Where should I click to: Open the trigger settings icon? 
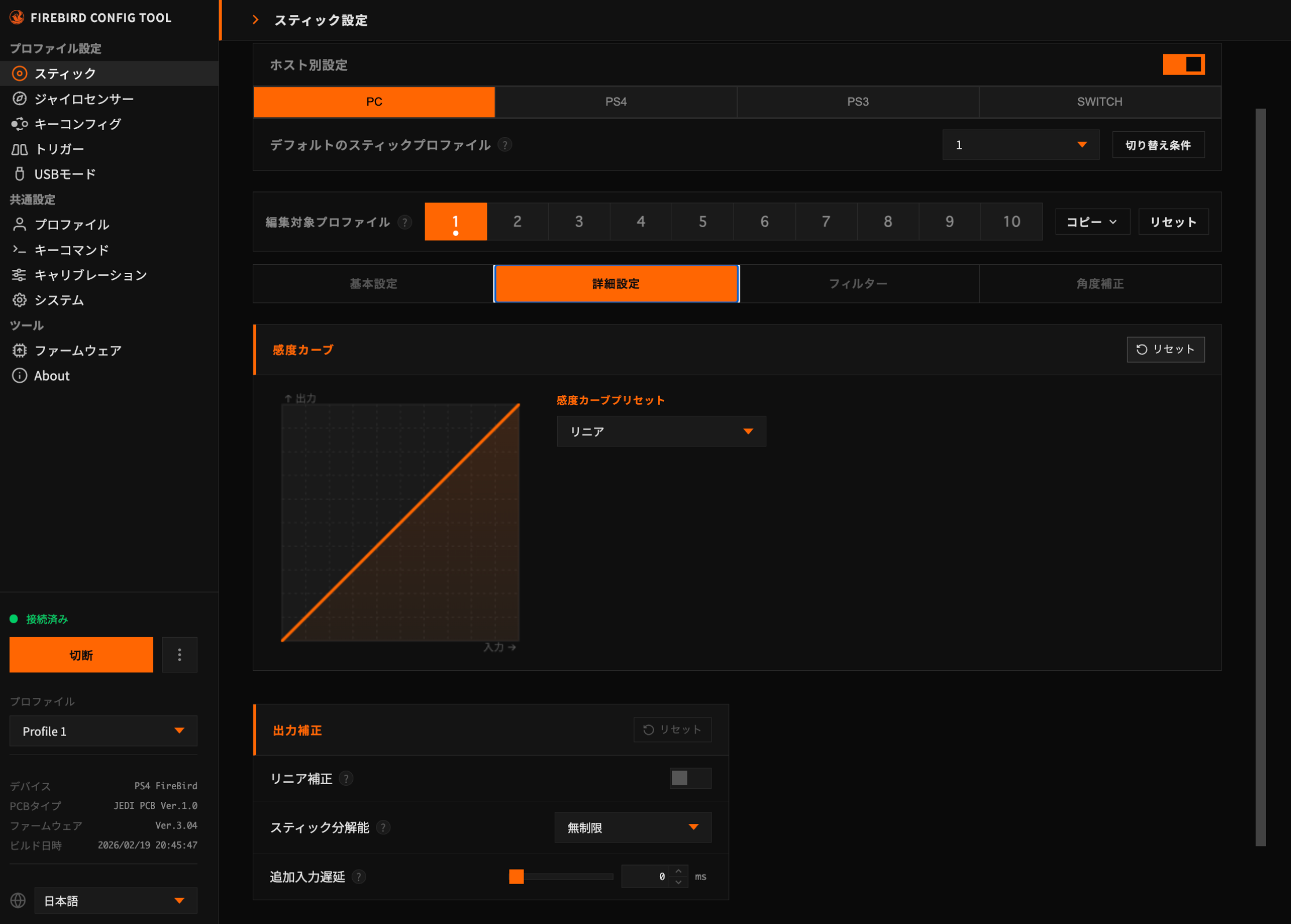[x=20, y=149]
